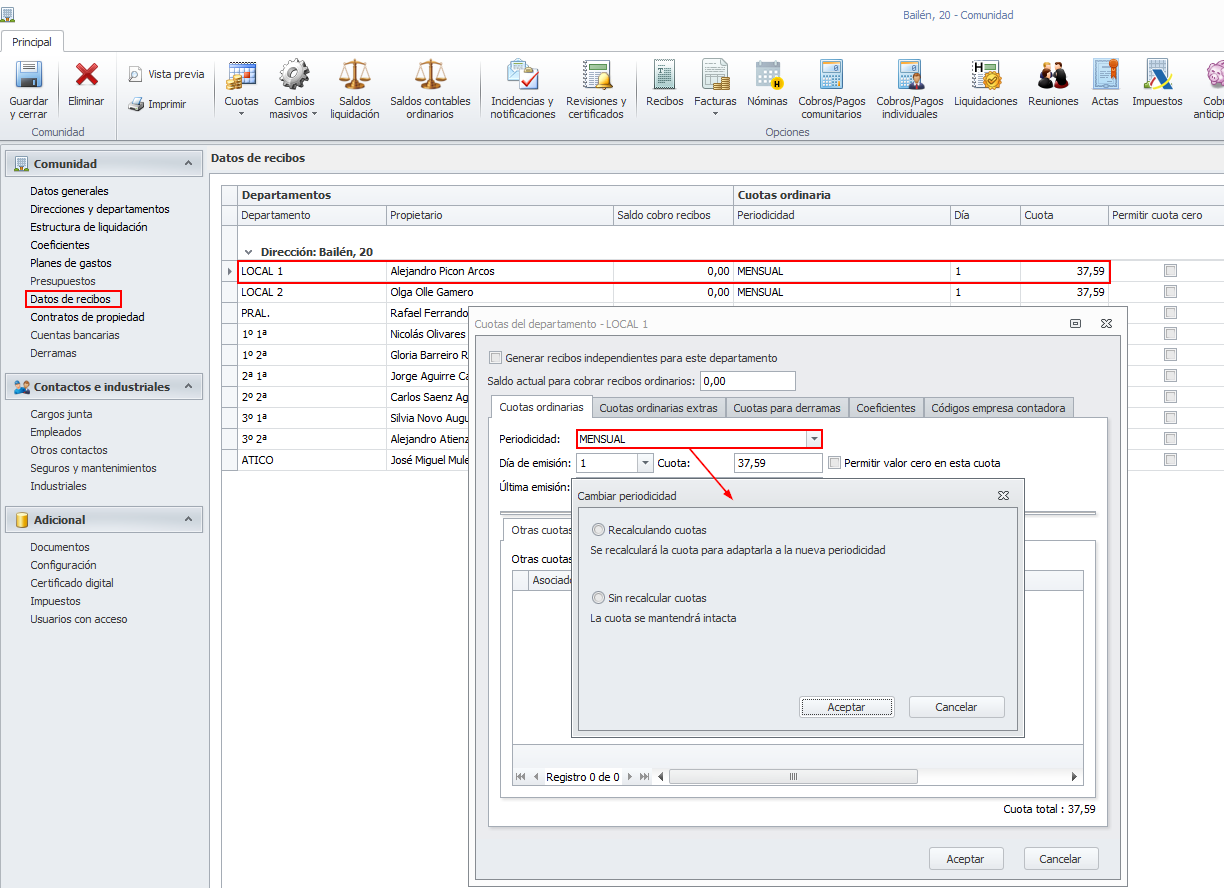The width and height of the screenshot is (1224, 888).
Task: Open the Reuniones icon
Action: 1053,76
